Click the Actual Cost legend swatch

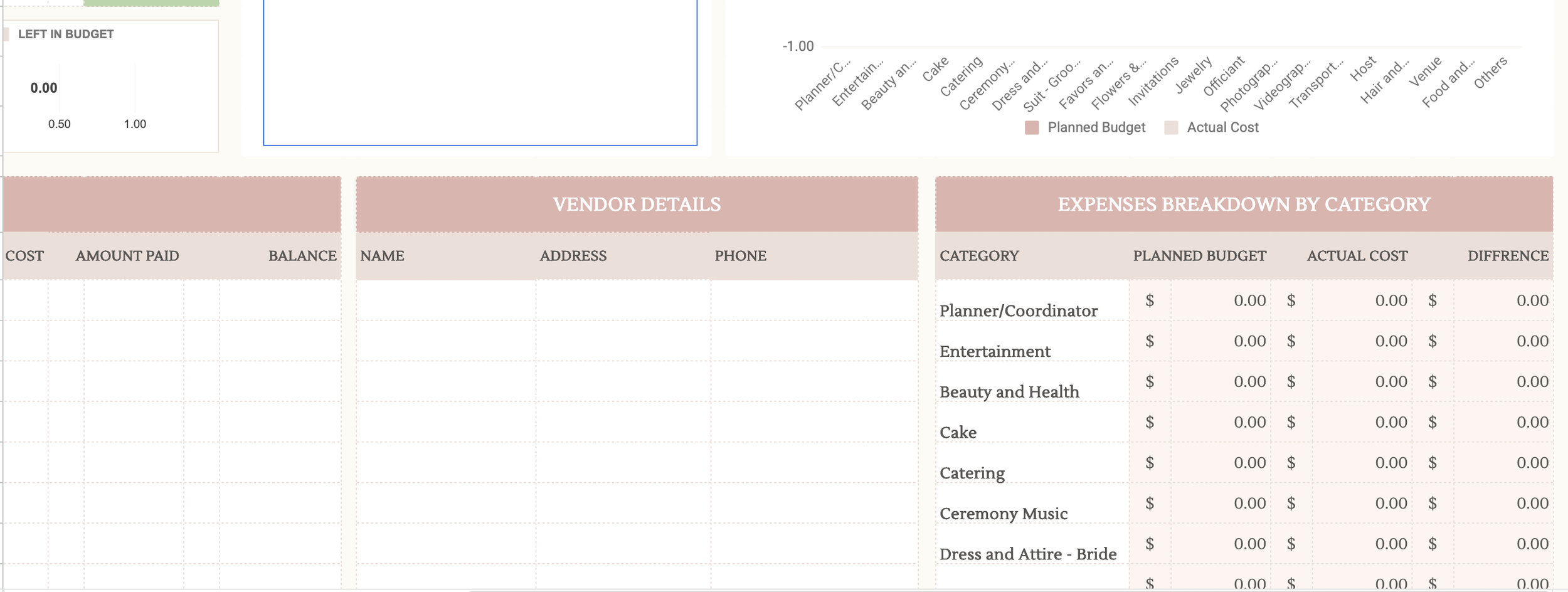point(1170,127)
